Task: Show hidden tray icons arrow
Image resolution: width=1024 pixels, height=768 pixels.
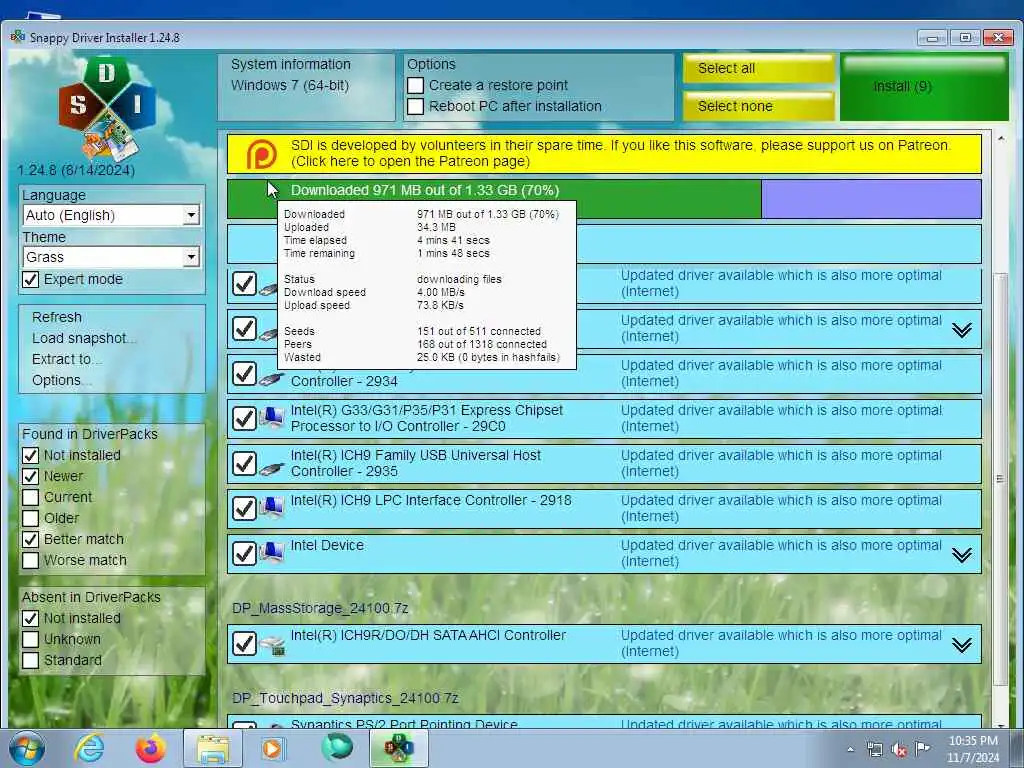Action: click(850, 750)
